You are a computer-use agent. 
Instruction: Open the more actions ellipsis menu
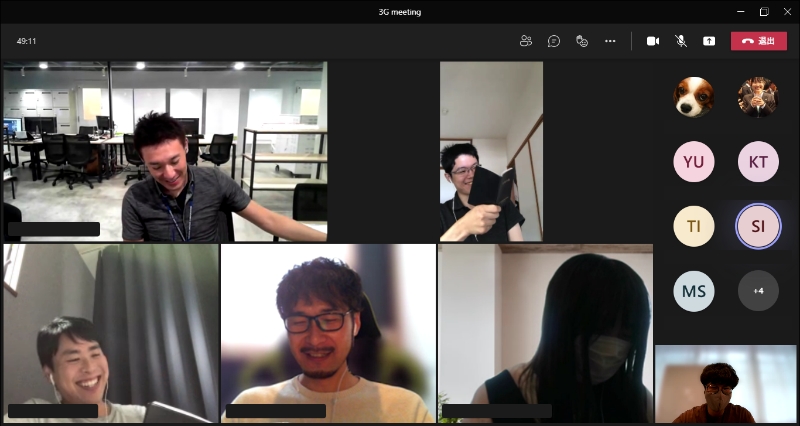click(x=610, y=41)
